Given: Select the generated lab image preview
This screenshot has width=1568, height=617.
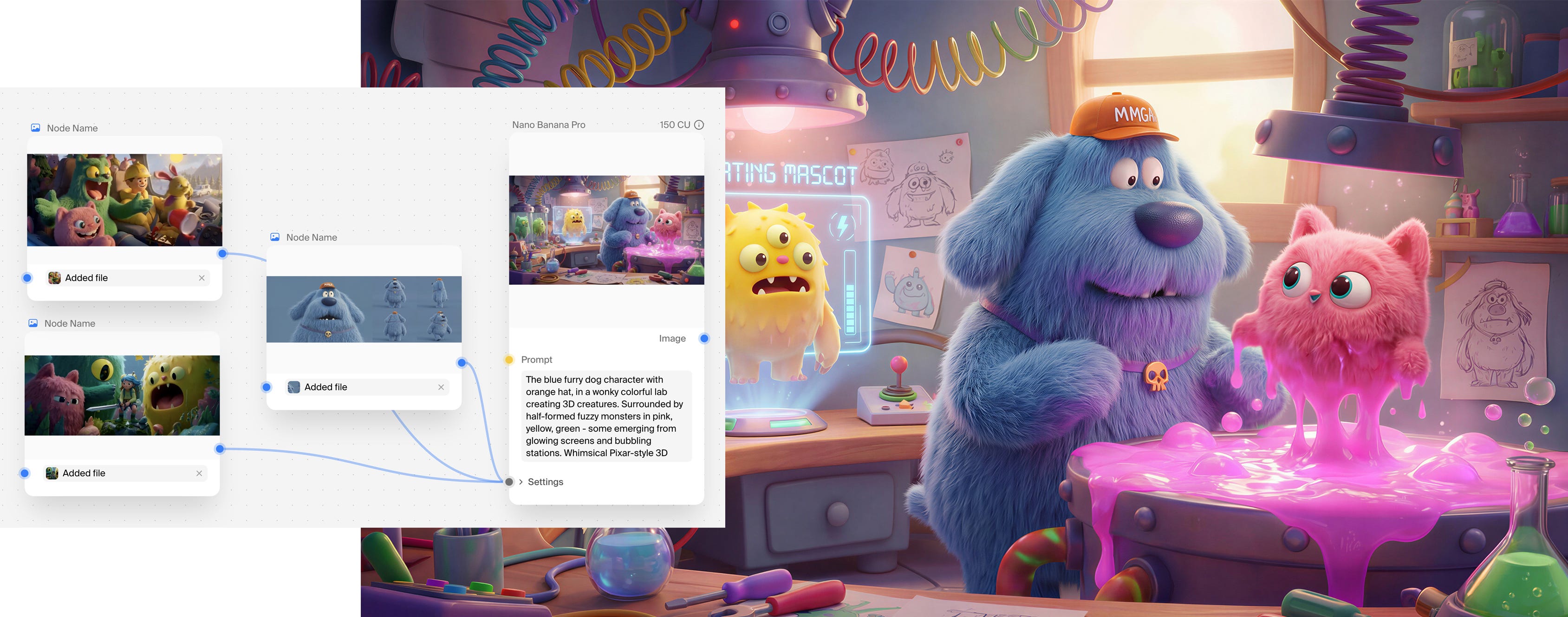Looking at the screenshot, I should pos(606,230).
